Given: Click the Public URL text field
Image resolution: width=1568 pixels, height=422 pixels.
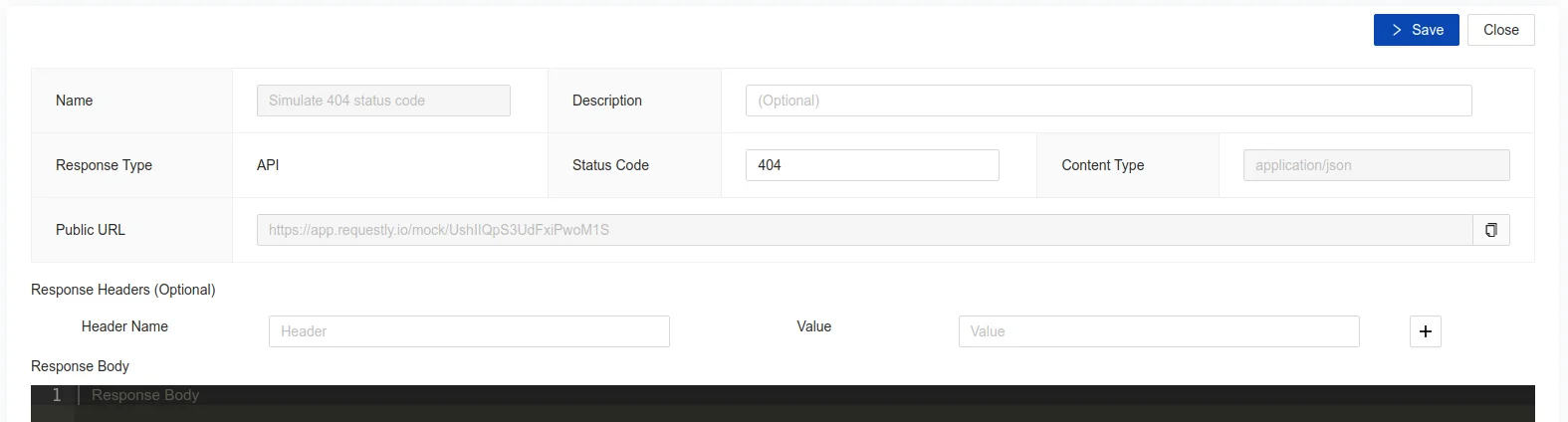Looking at the screenshot, I should 864,230.
